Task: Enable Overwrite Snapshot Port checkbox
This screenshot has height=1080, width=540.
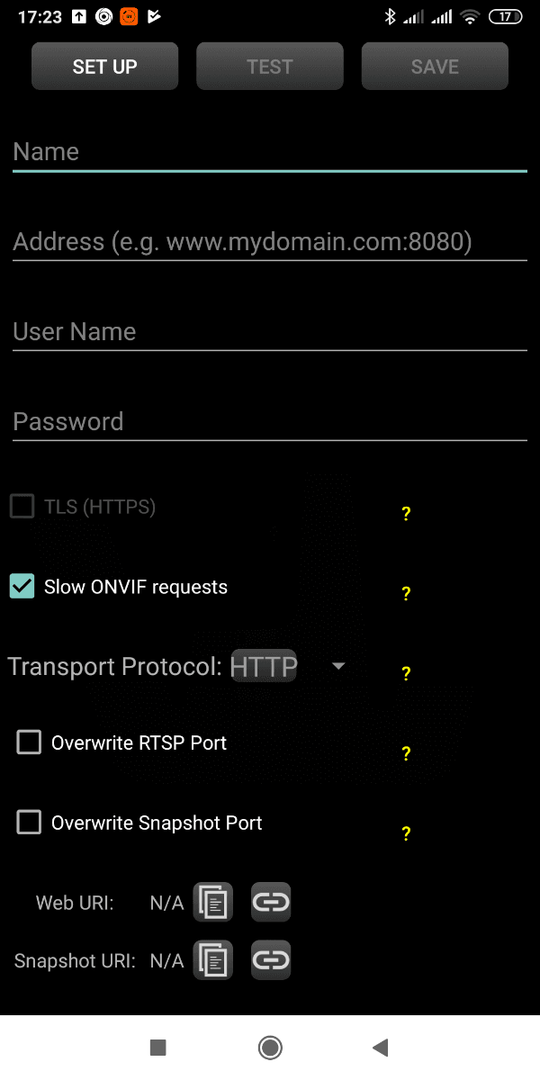Action: click(x=29, y=822)
